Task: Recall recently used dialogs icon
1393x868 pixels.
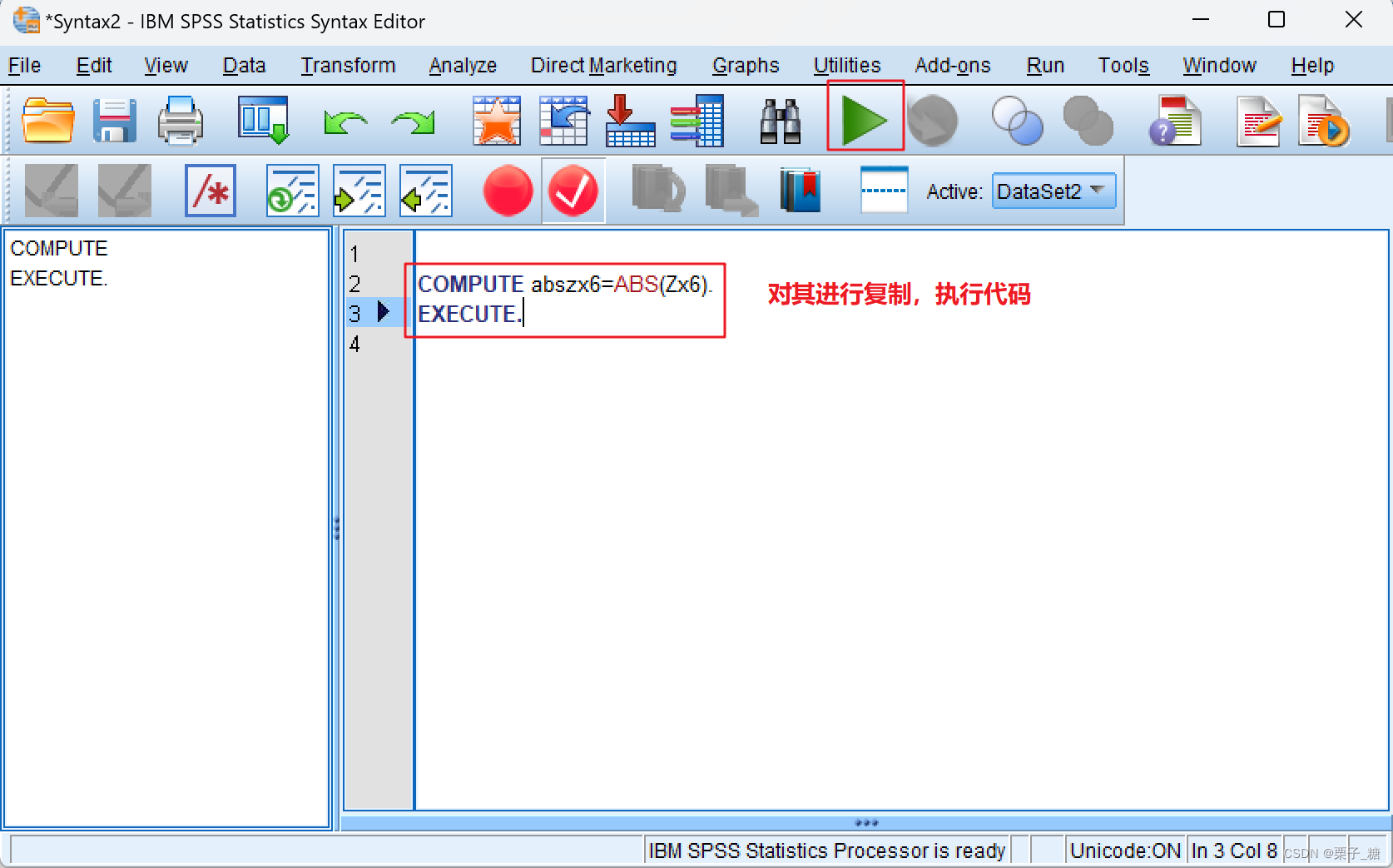Action: click(x=264, y=121)
